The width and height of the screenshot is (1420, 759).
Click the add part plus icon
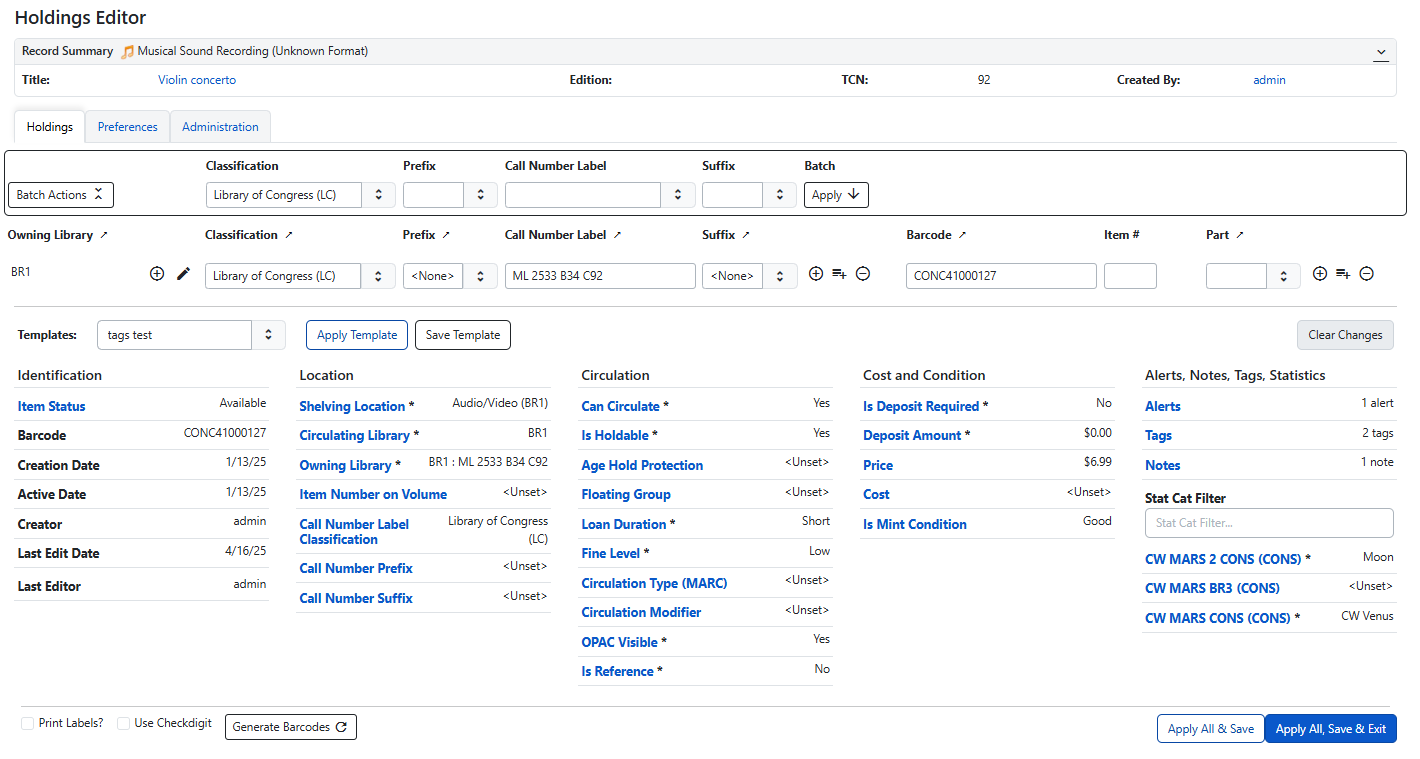tap(1319, 273)
